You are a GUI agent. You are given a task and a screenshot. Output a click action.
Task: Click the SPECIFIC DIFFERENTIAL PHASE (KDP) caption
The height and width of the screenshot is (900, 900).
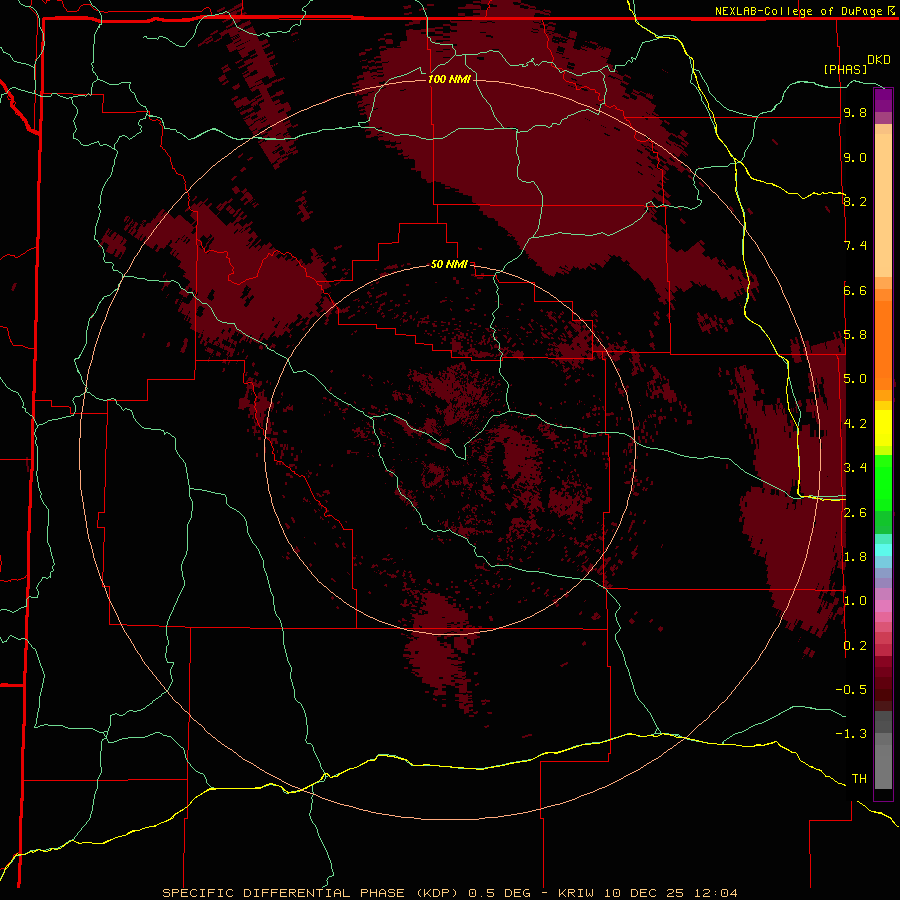(311, 893)
